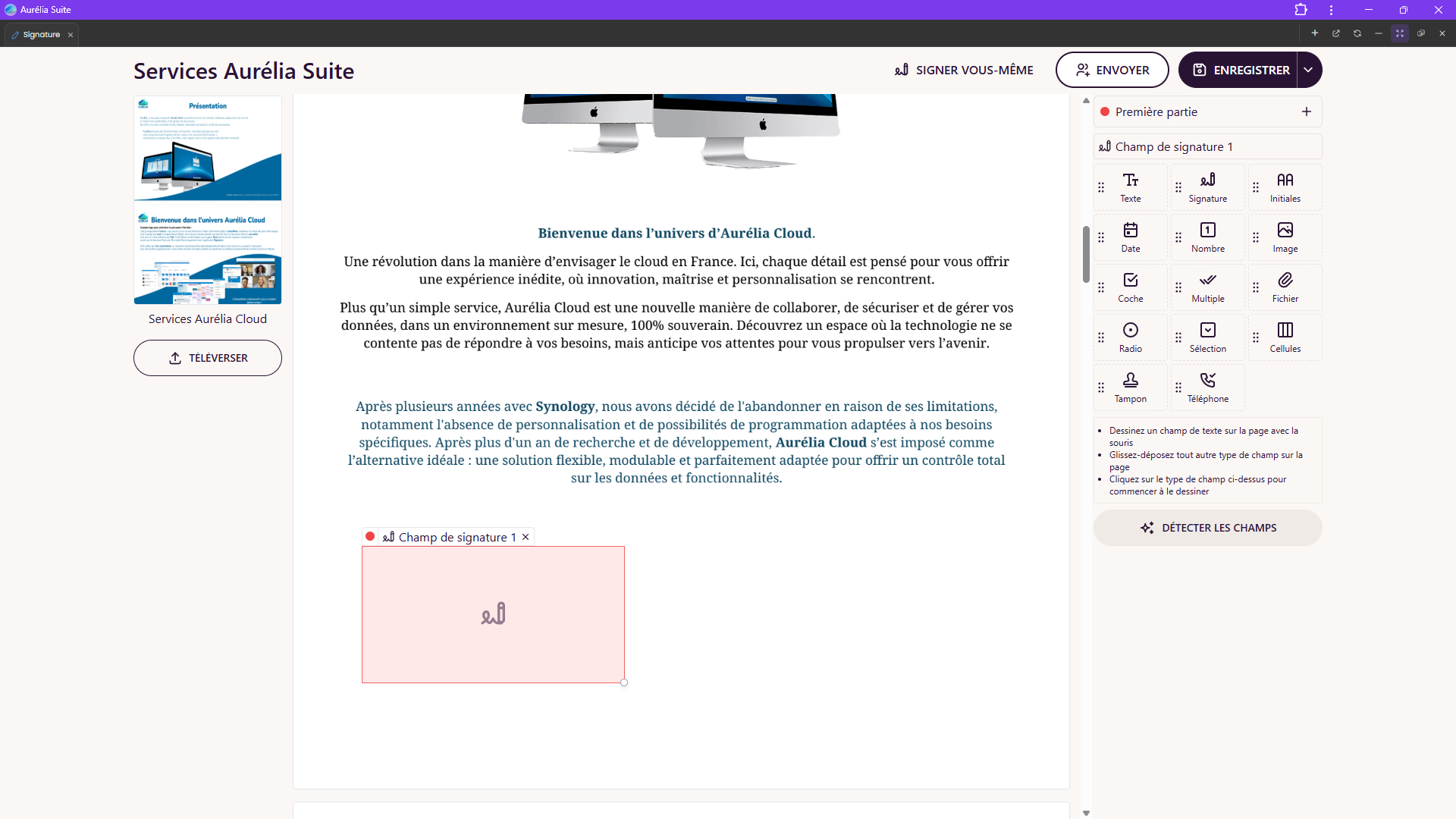The image size is (1456, 819).
Task: Click the drag handle beside Tampon
Action: tap(1101, 388)
